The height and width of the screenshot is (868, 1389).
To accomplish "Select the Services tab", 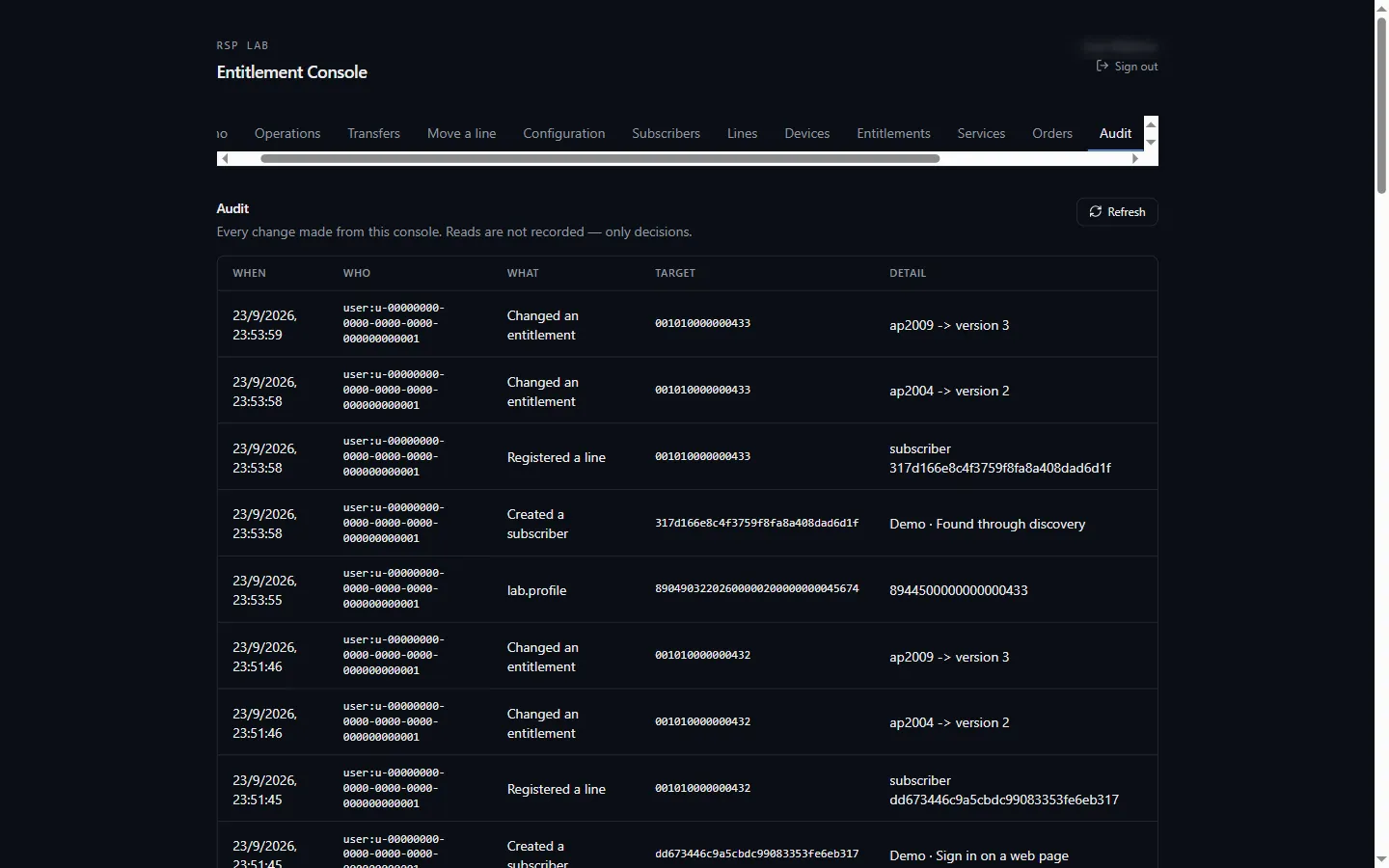I will pyautogui.click(x=981, y=133).
